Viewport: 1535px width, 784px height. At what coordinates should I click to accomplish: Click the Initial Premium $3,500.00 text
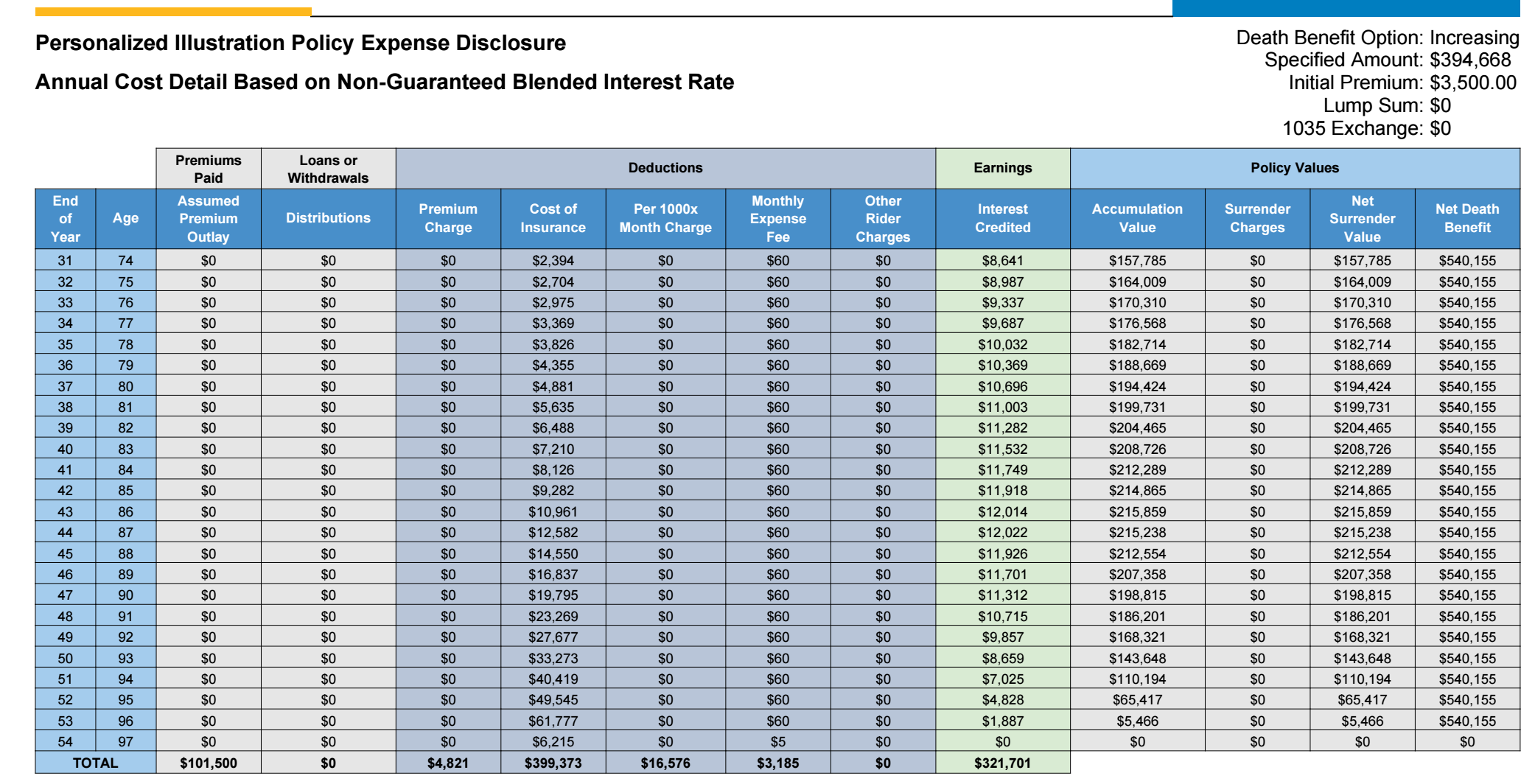pos(1402,83)
